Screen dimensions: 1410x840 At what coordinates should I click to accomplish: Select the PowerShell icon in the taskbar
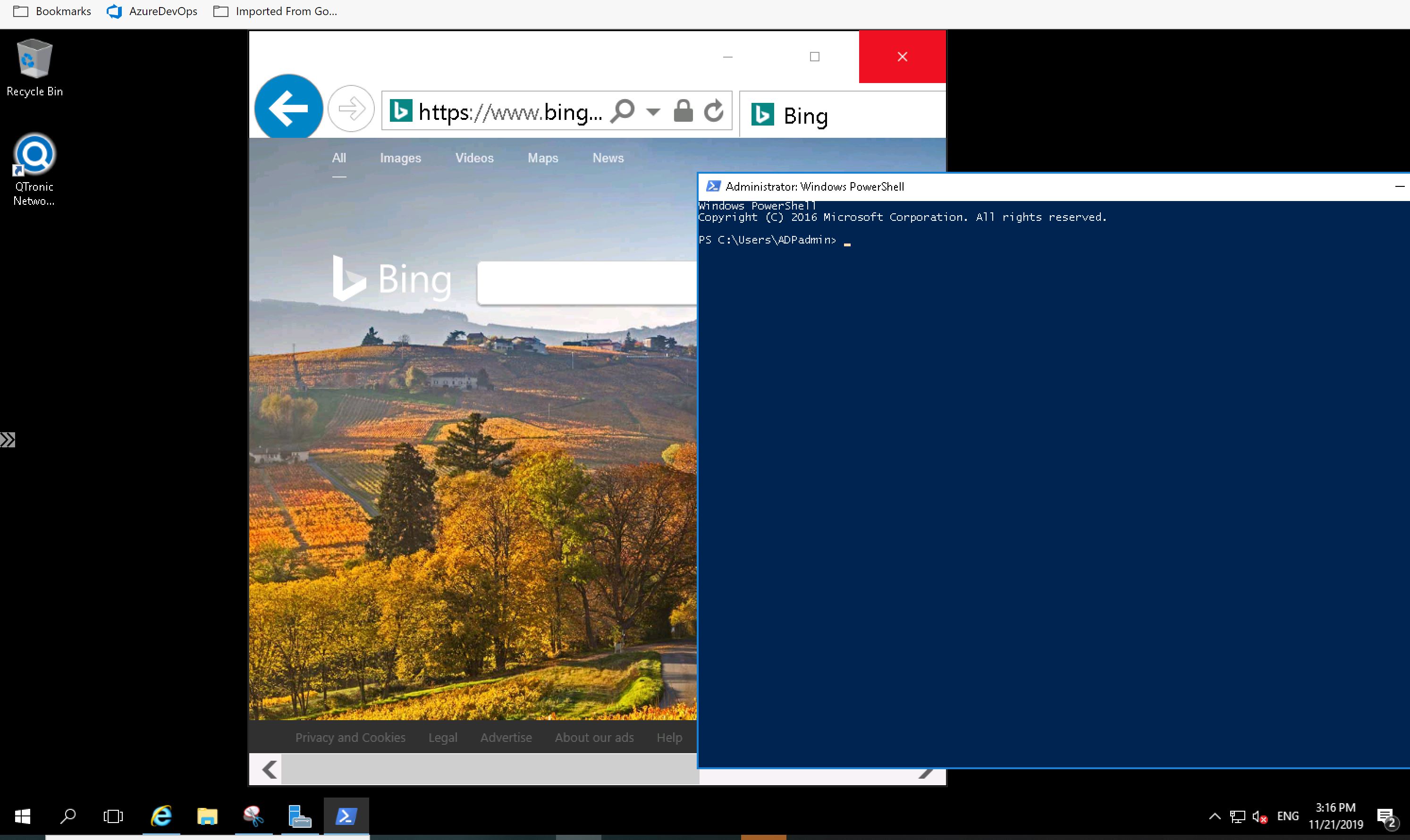click(346, 815)
